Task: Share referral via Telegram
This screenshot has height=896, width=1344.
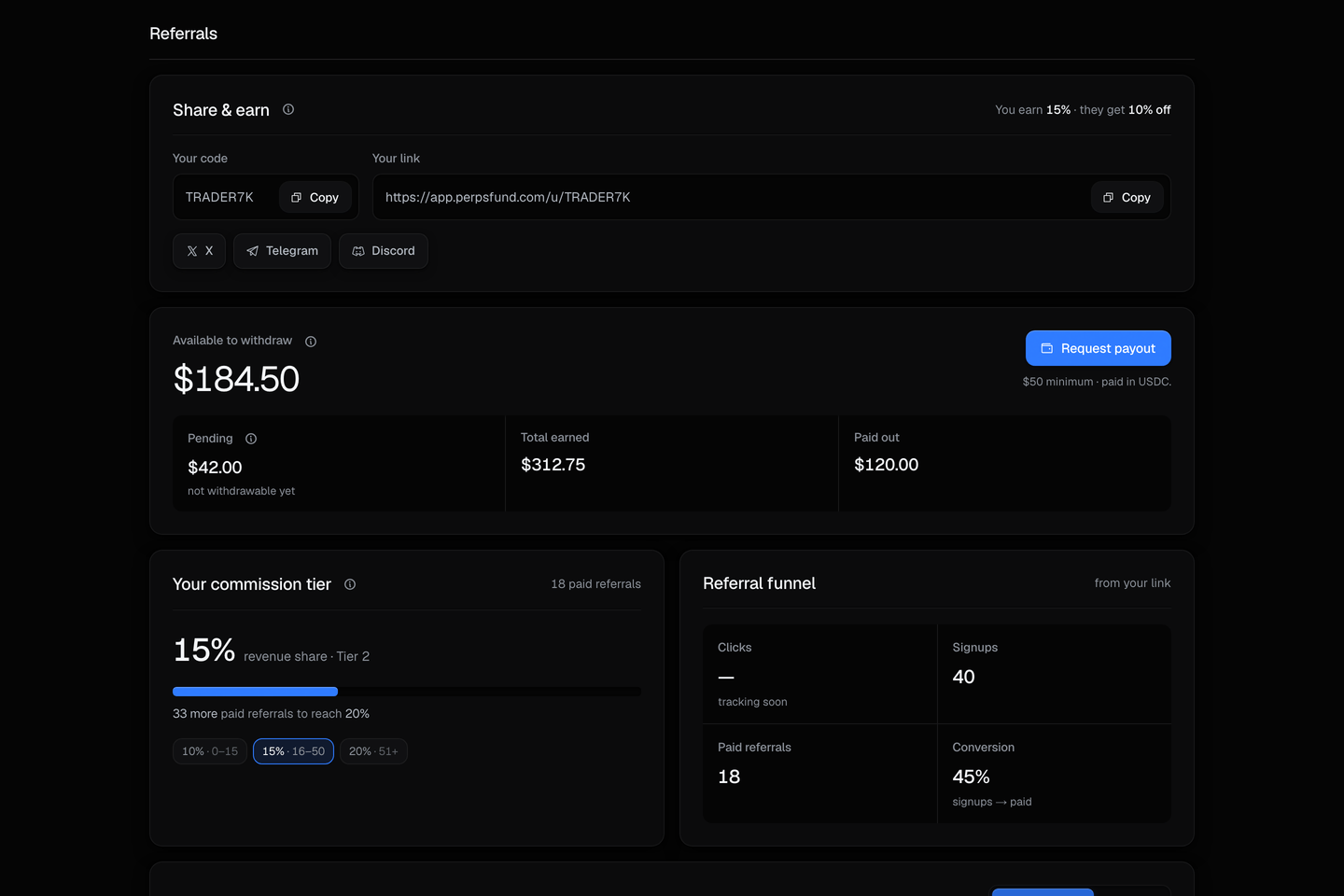Action: pos(282,251)
